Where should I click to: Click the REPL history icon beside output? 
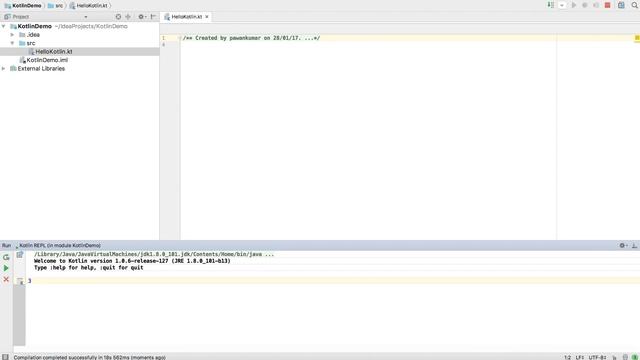pyautogui.click(x=20, y=255)
